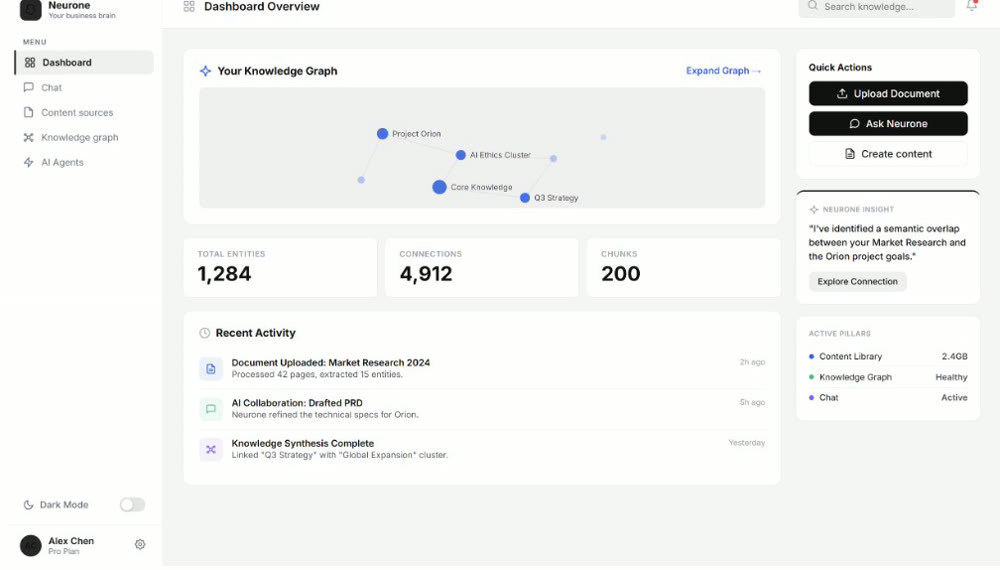Open Document Uploaded: Market Research 2024 entry
Viewport: 1000px width, 570px height.
482,369
